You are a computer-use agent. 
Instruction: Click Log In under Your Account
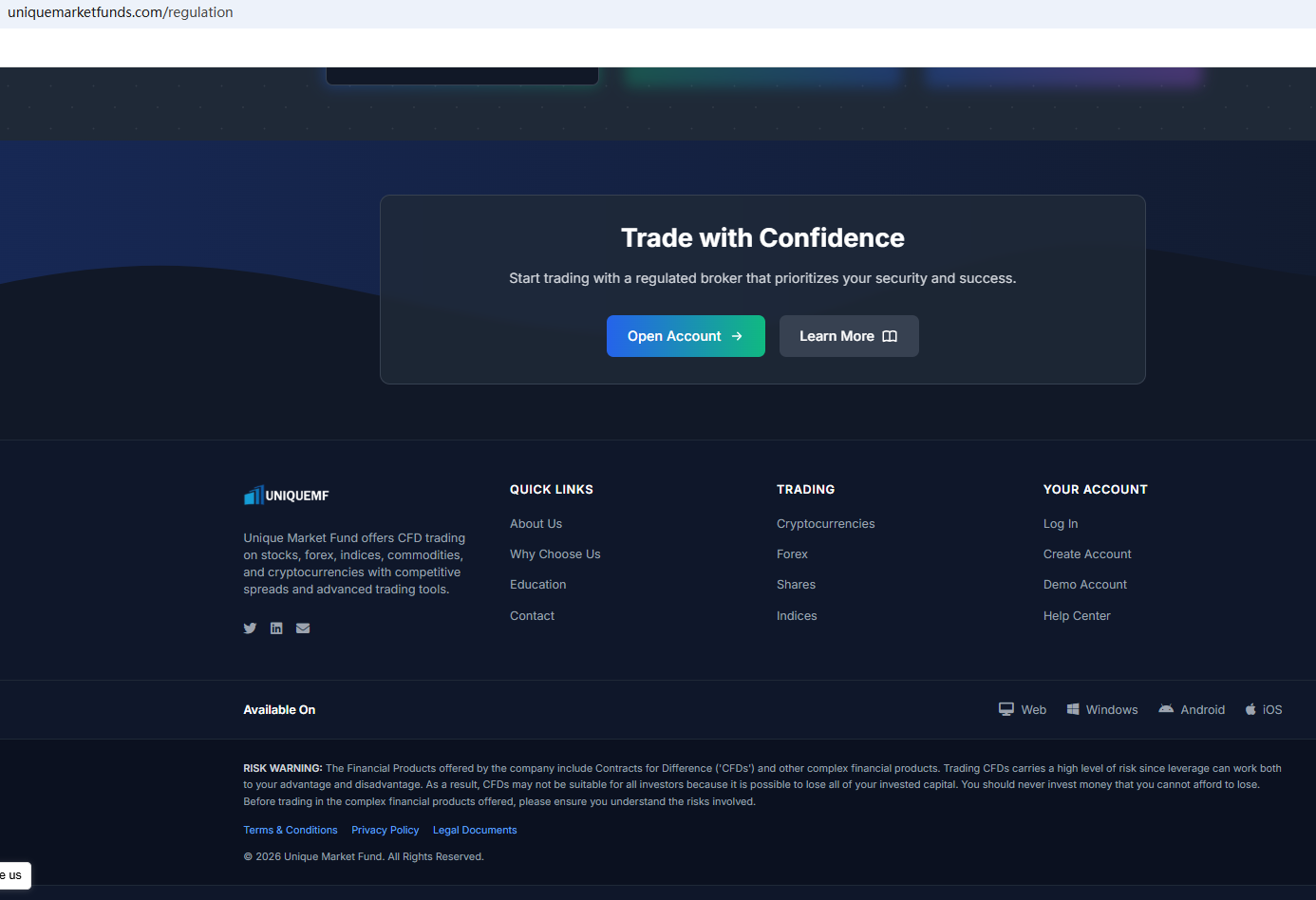point(1060,524)
